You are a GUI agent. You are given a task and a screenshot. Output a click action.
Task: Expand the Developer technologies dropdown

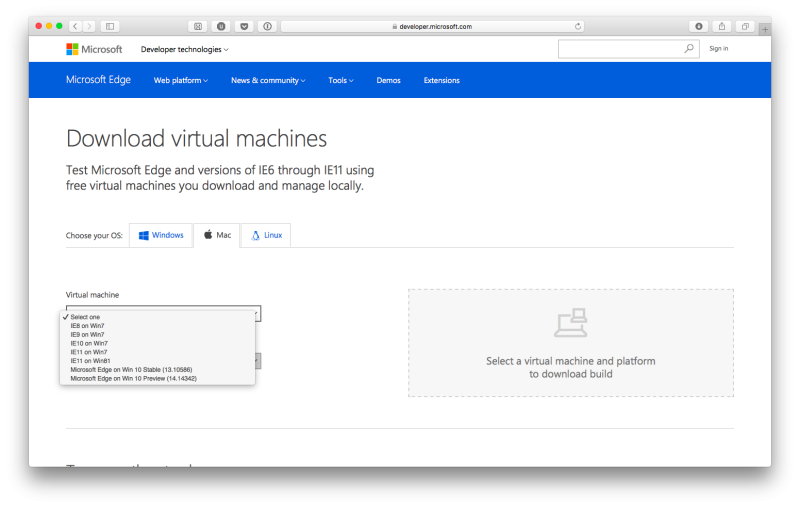click(x=184, y=49)
